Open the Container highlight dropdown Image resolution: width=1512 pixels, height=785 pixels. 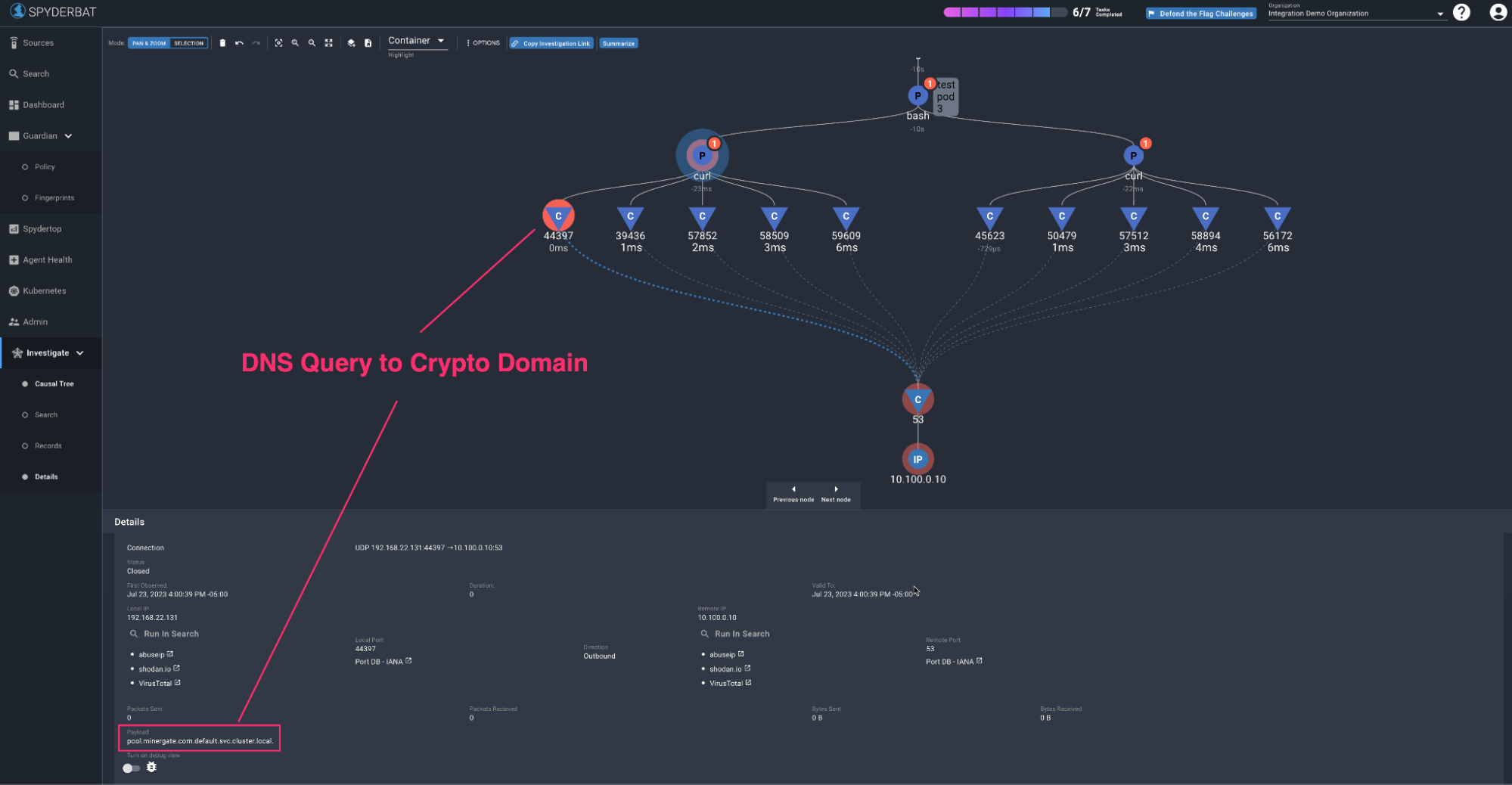click(417, 41)
